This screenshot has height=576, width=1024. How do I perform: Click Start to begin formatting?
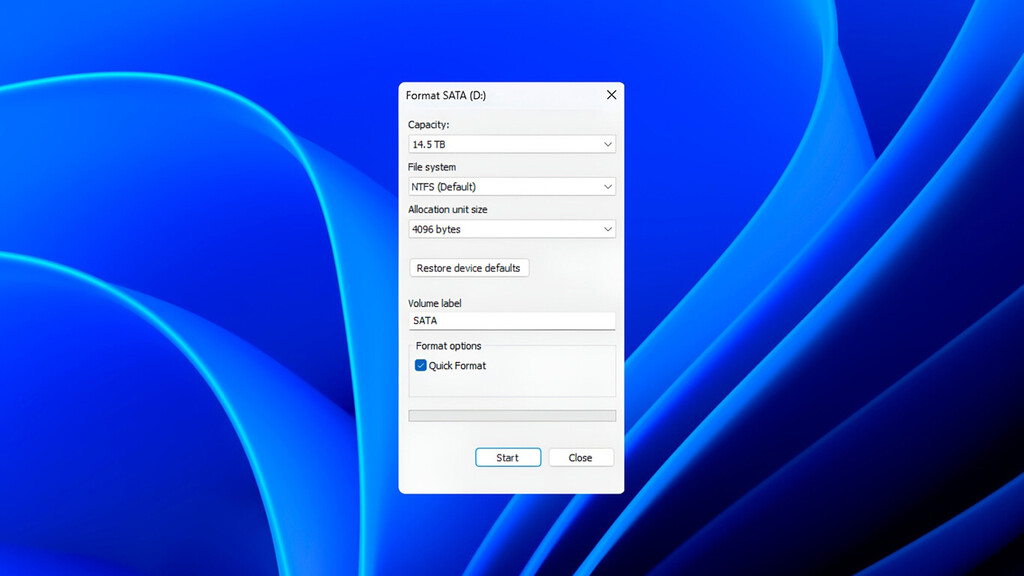click(x=508, y=458)
